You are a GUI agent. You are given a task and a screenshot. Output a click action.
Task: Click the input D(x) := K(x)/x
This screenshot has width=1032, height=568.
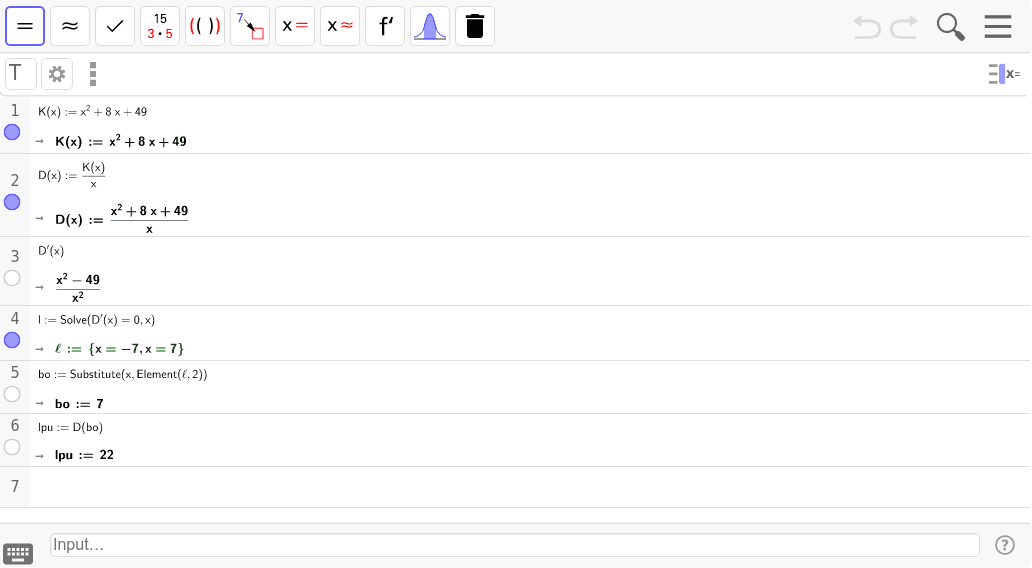click(71, 175)
